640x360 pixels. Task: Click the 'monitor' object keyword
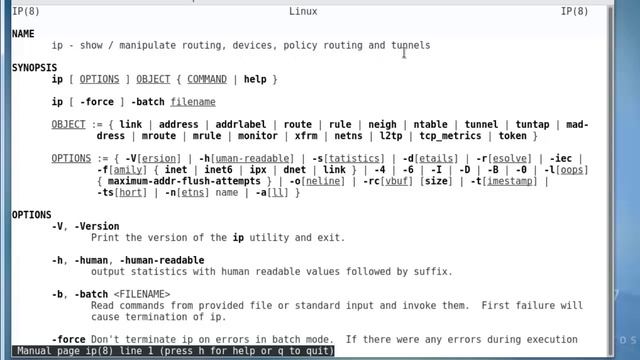[x=258, y=136]
